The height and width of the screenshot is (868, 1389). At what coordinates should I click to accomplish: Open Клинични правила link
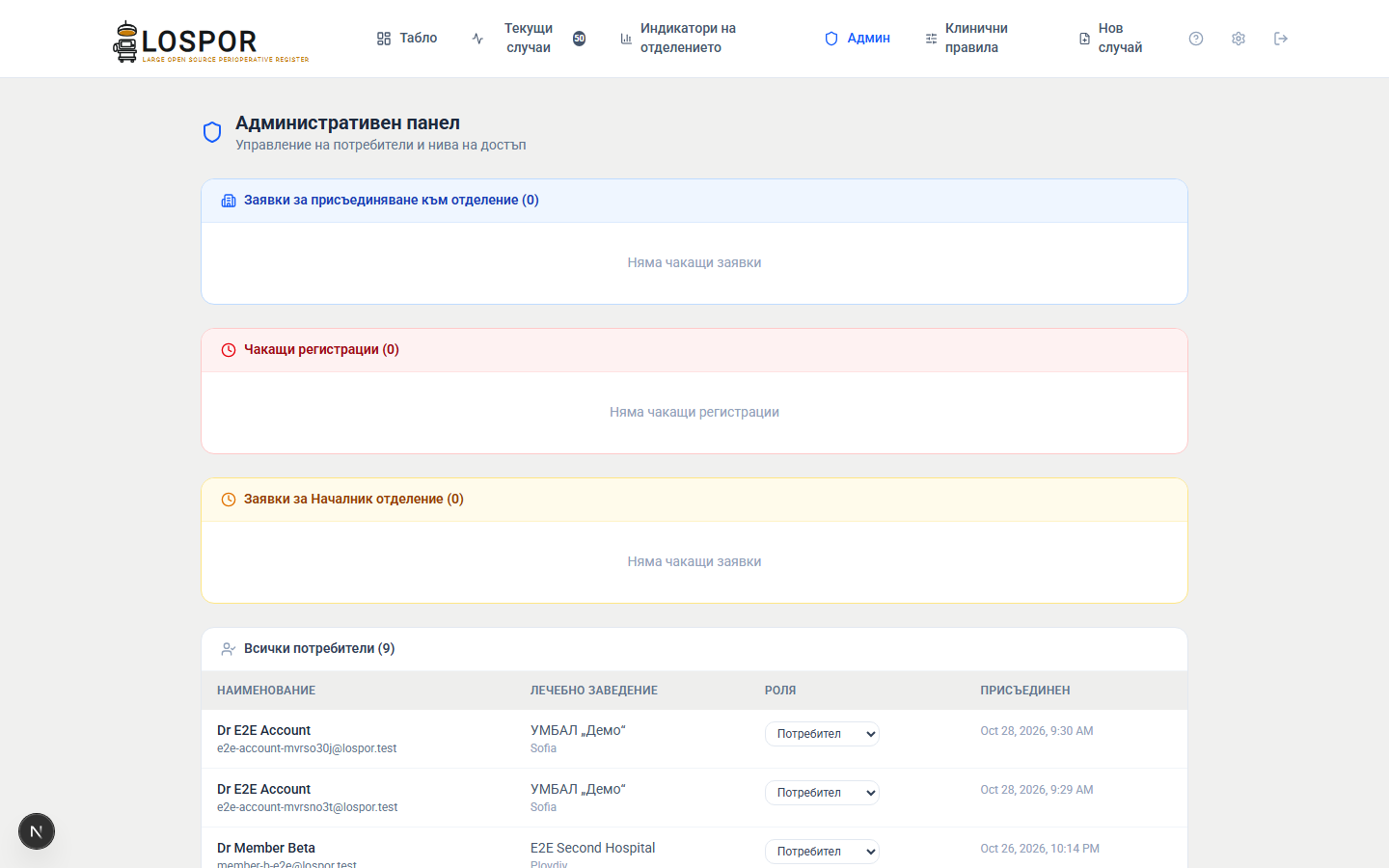[x=976, y=39]
